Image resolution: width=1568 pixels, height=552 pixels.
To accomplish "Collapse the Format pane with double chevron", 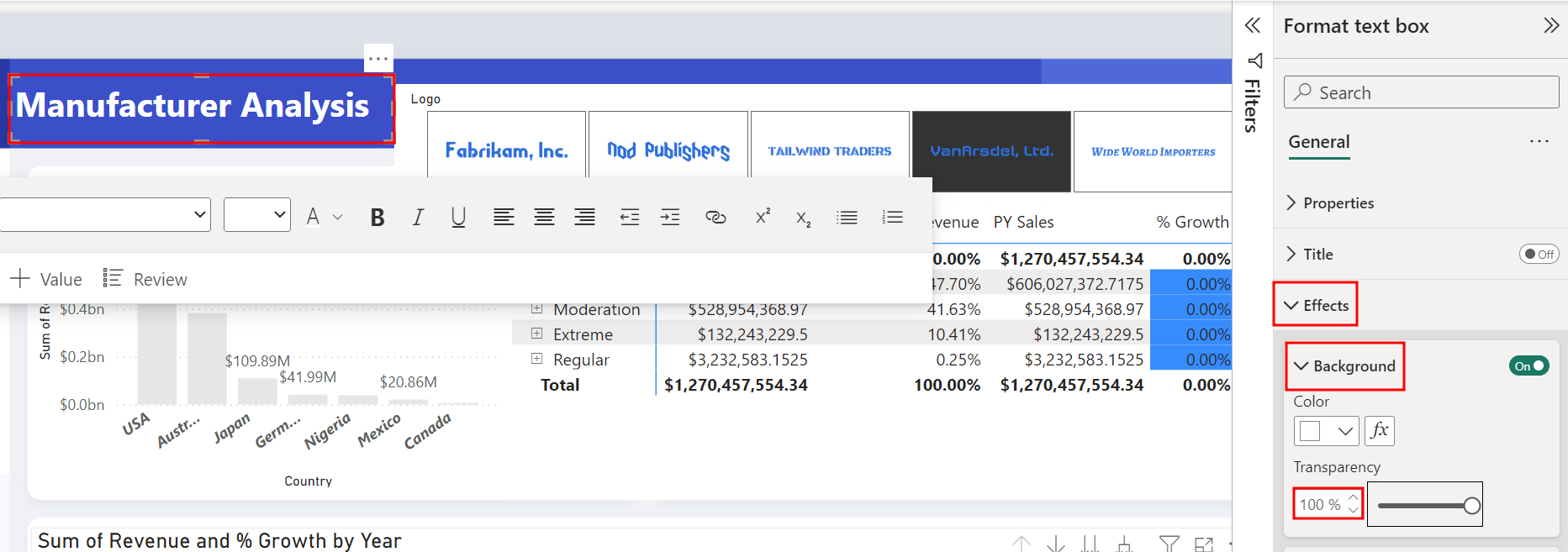I will tap(1551, 25).
